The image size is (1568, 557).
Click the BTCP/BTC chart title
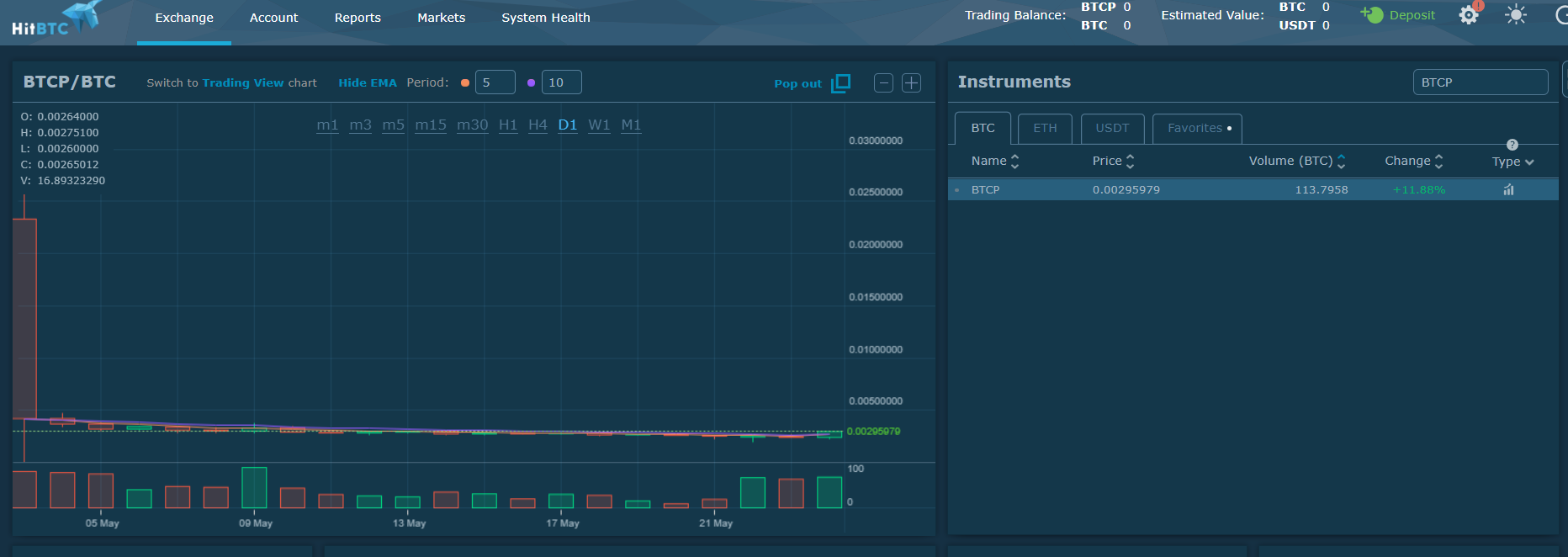(70, 82)
